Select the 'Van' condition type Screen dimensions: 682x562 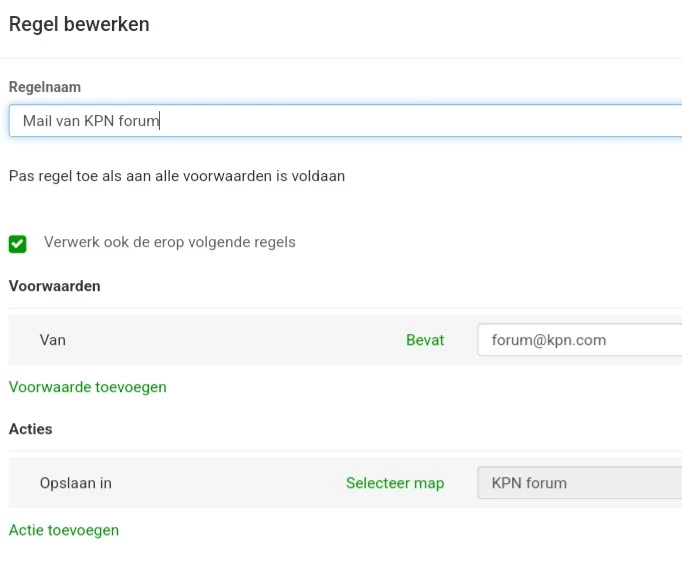pyautogui.click(x=53, y=340)
